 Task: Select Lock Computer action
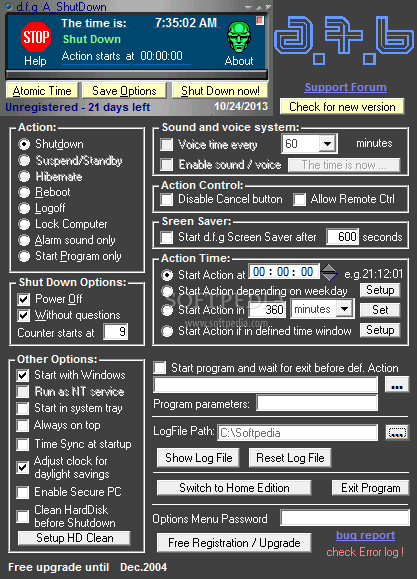coord(24,224)
